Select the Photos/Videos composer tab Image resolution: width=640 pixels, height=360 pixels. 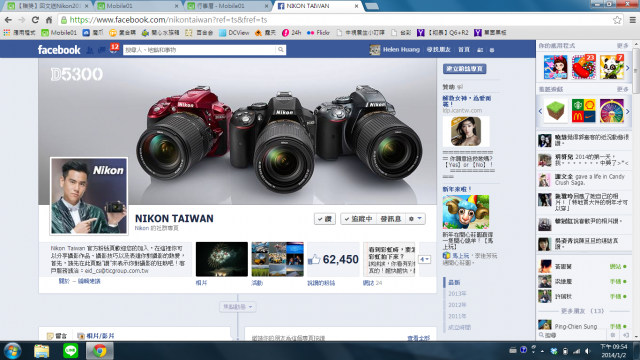click(x=96, y=336)
